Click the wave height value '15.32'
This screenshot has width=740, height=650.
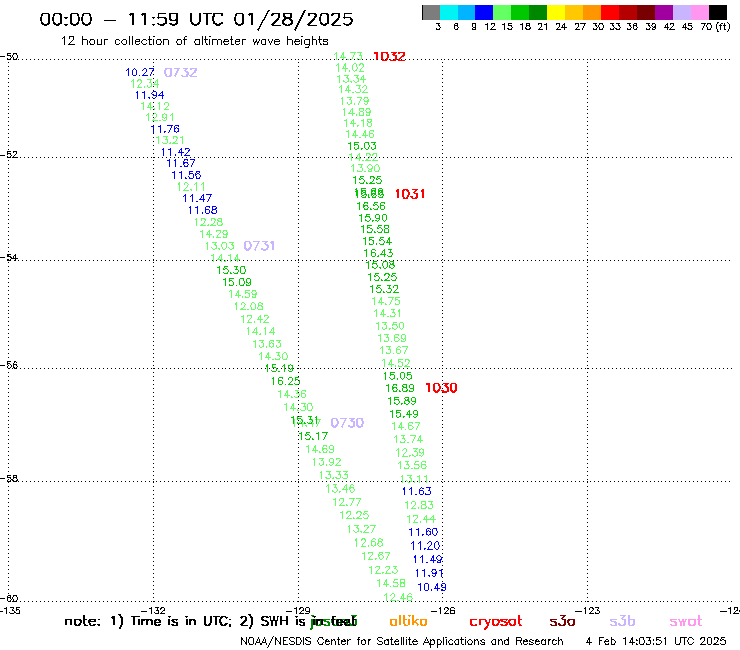pos(384,289)
